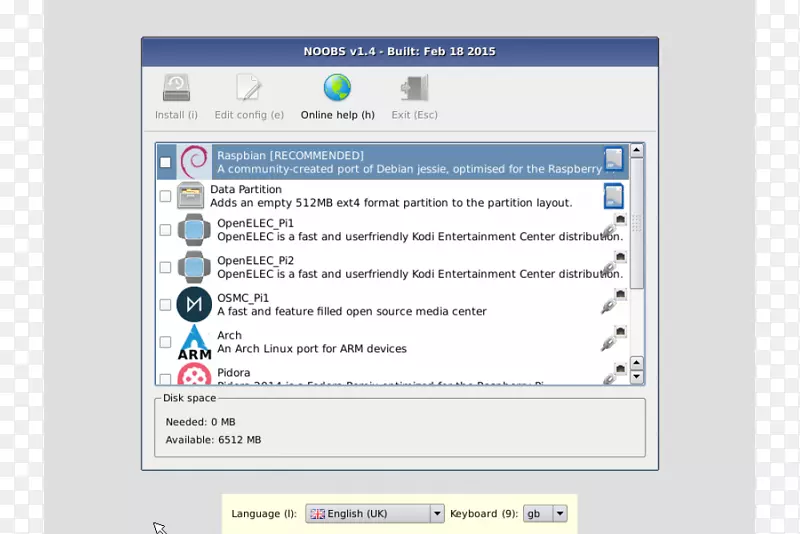This screenshot has width=800, height=534.
Task: Open the Keyboard layout dropdown arrow
Action: coord(560,514)
